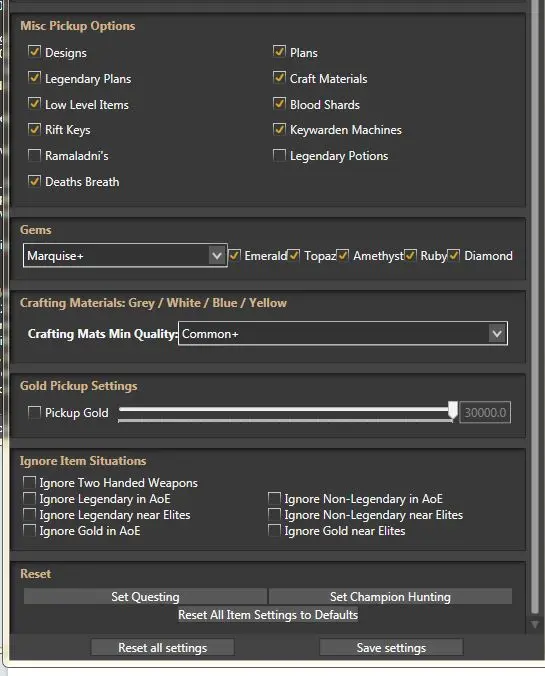Open the Marquise+ gem quality dropdown
Viewport: 545px width, 676px height.
point(125,255)
